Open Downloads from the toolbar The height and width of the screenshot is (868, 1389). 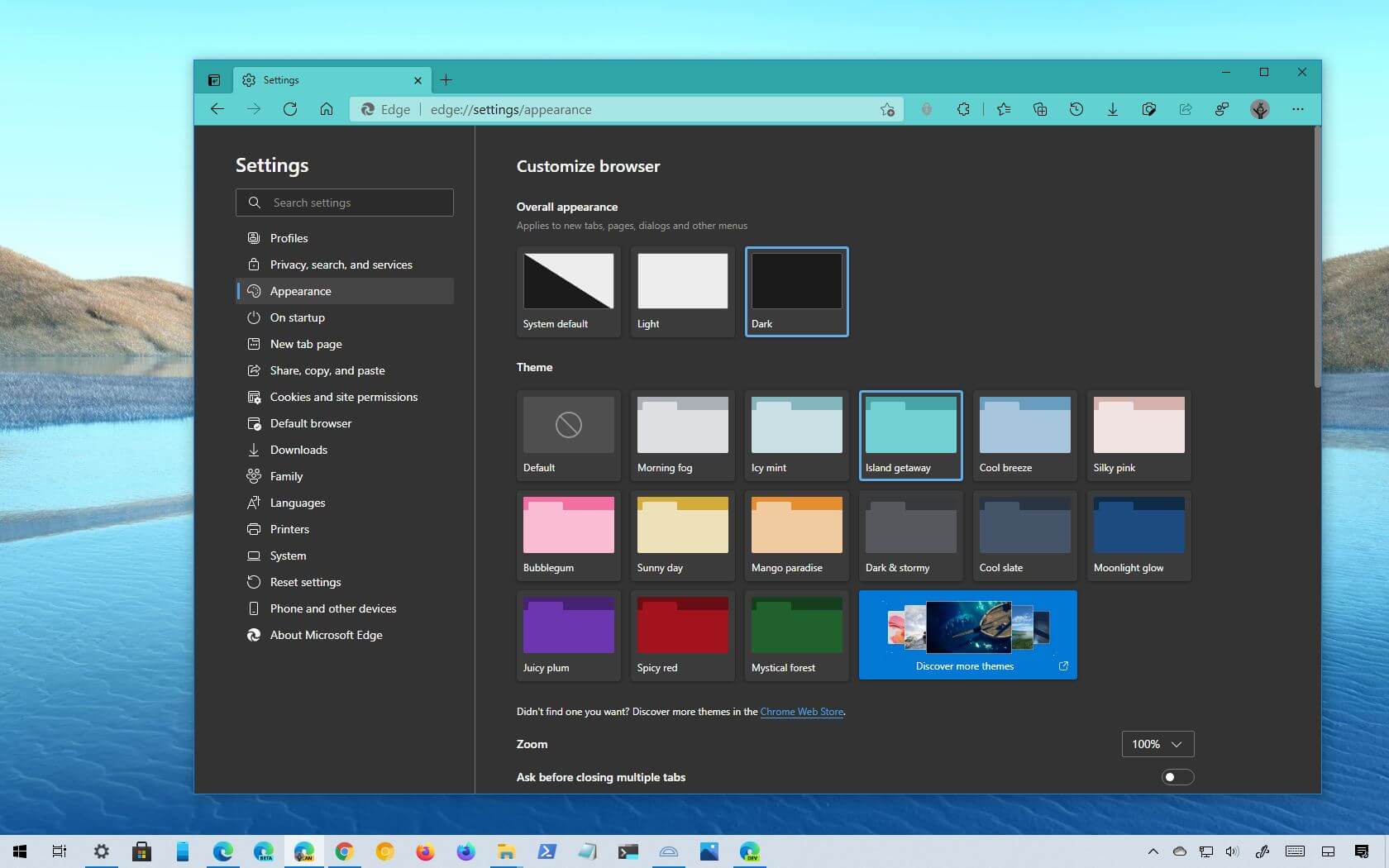(x=1113, y=109)
